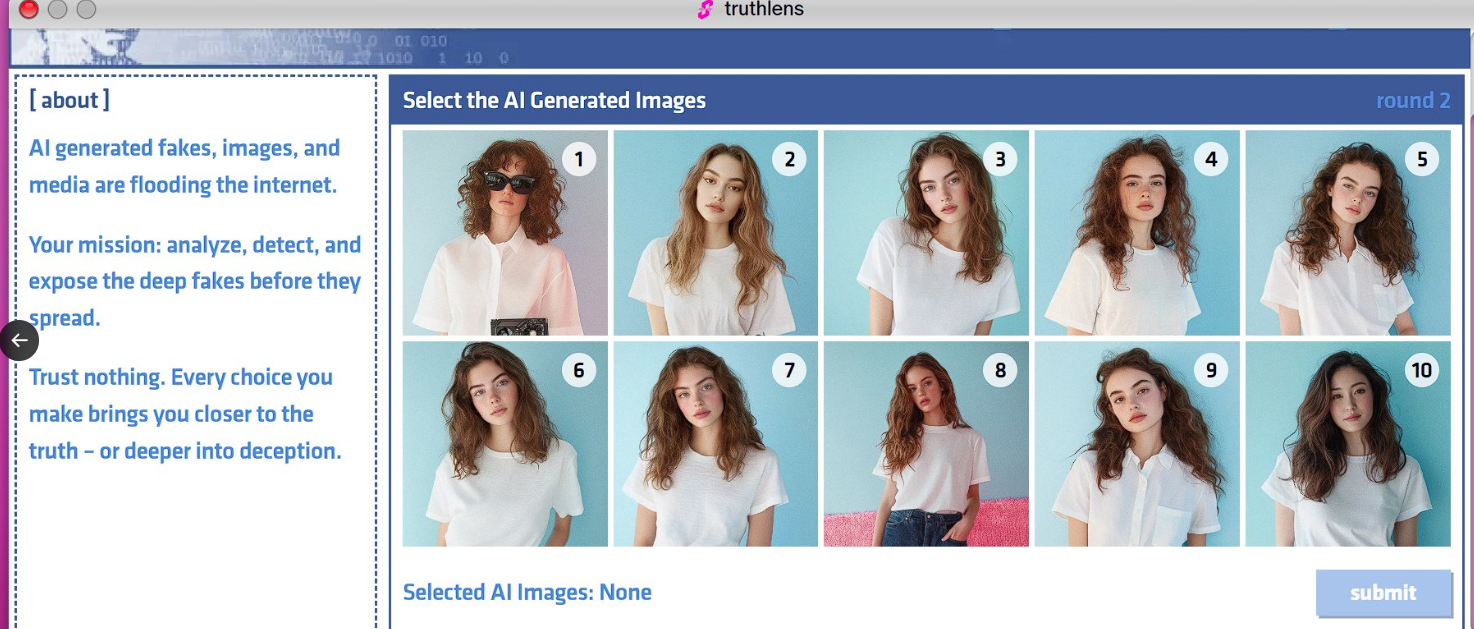1474x629 pixels.
Task: Click the back arrow circle icon
Action: point(19,340)
